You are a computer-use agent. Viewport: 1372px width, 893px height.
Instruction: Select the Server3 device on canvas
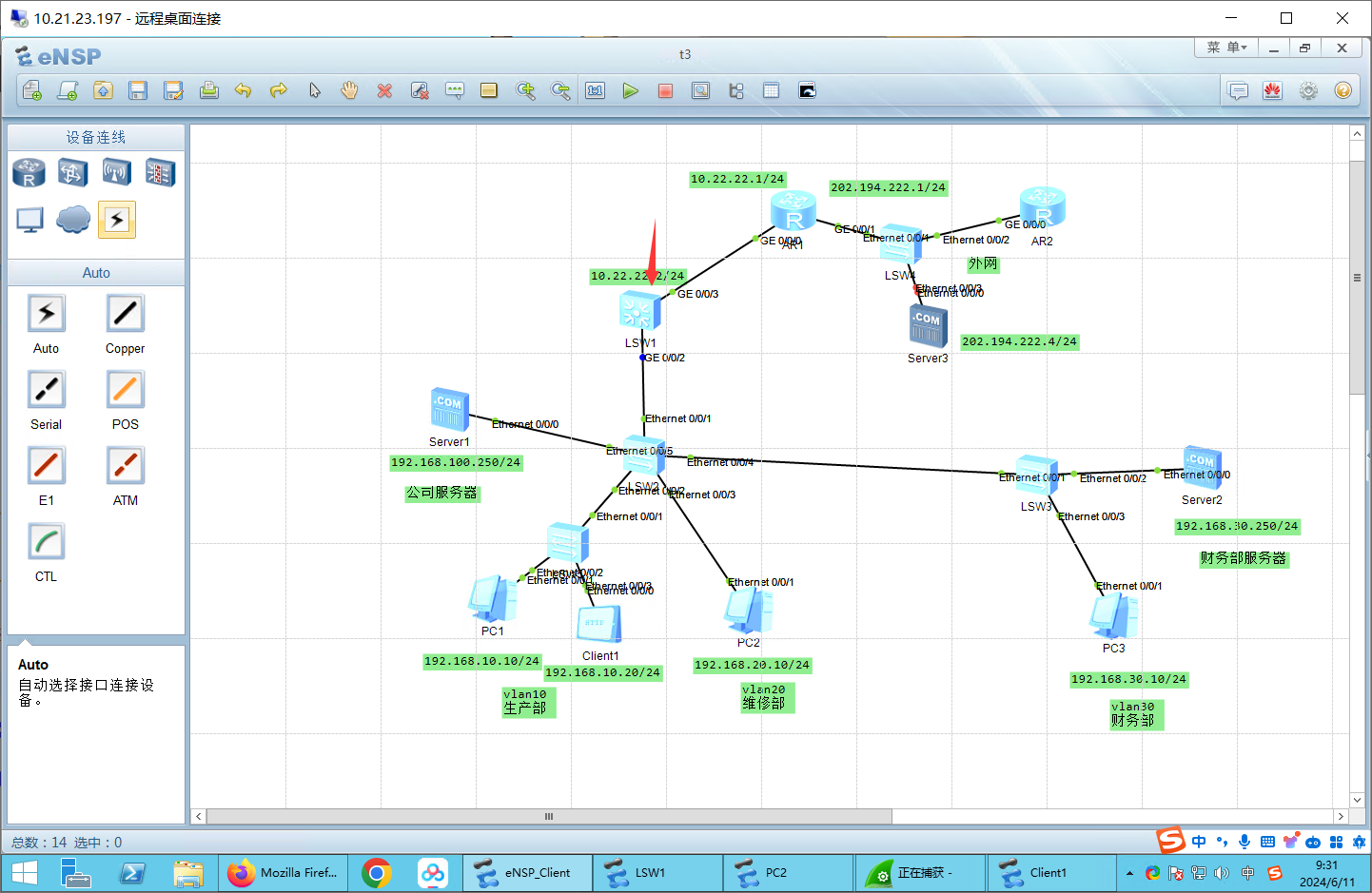[928, 327]
